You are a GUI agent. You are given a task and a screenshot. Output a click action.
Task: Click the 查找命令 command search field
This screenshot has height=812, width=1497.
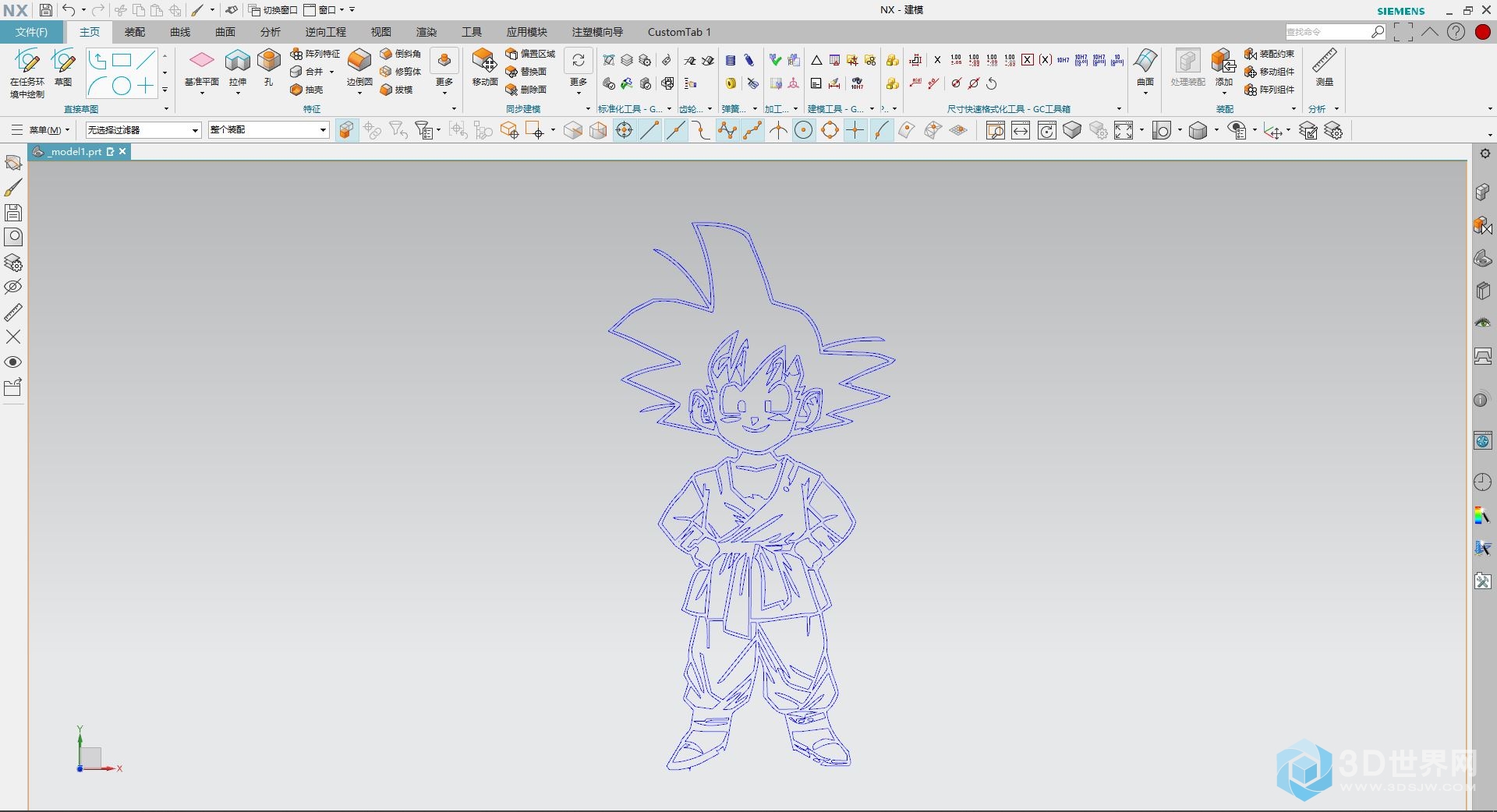click(x=1326, y=32)
